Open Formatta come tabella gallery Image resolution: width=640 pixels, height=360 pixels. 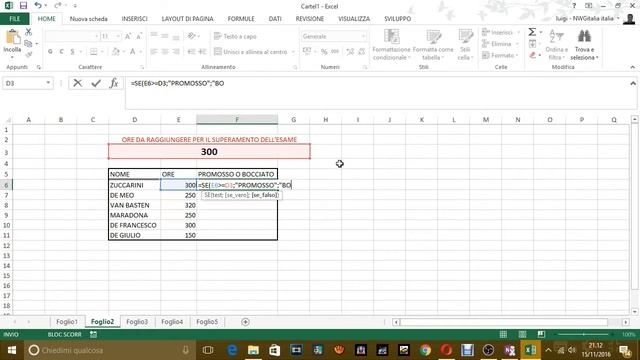[433, 45]
